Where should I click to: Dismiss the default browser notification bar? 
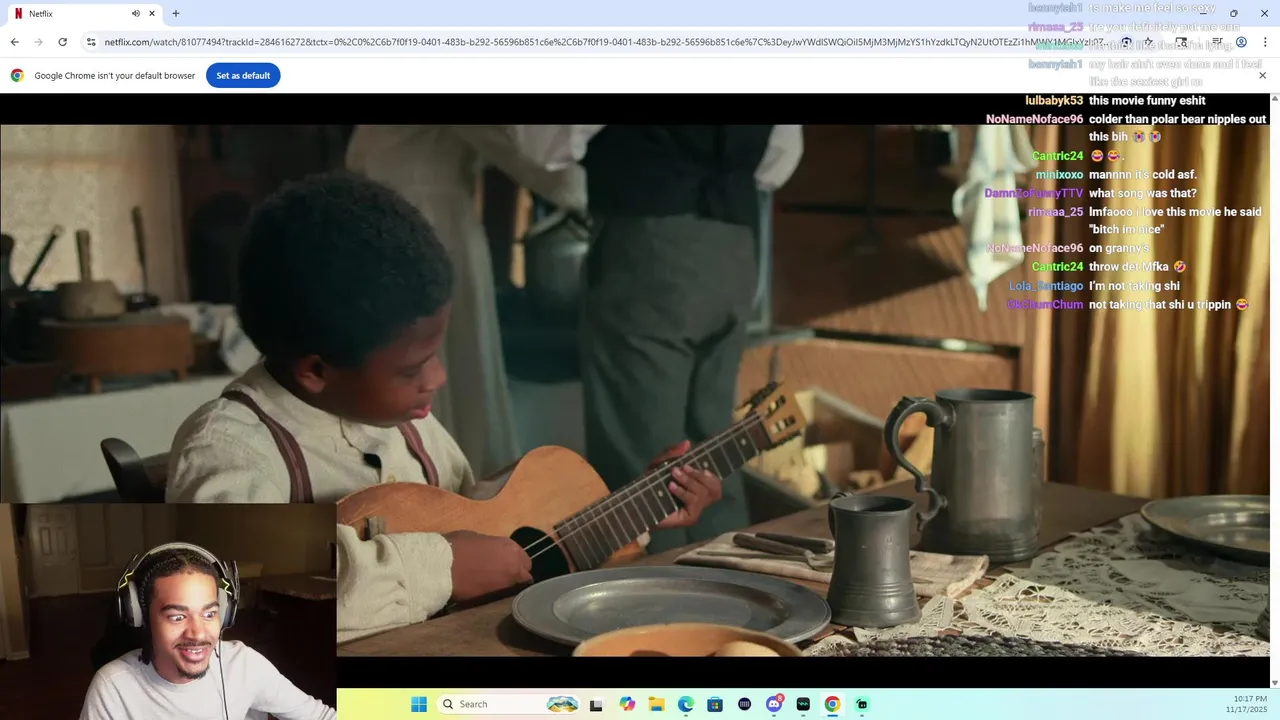1262,76
